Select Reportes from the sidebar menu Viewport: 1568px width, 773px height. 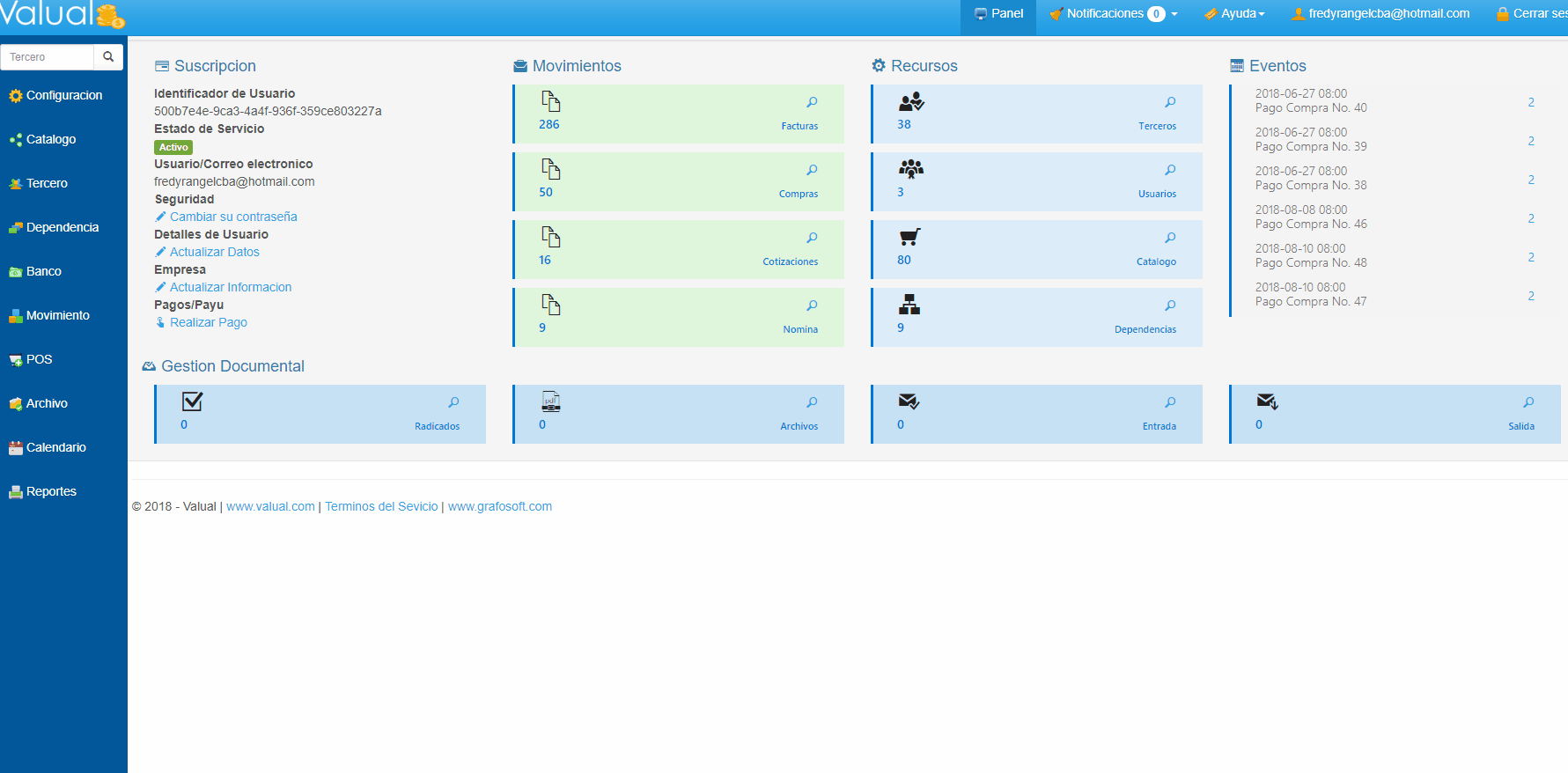pos(51,491)
